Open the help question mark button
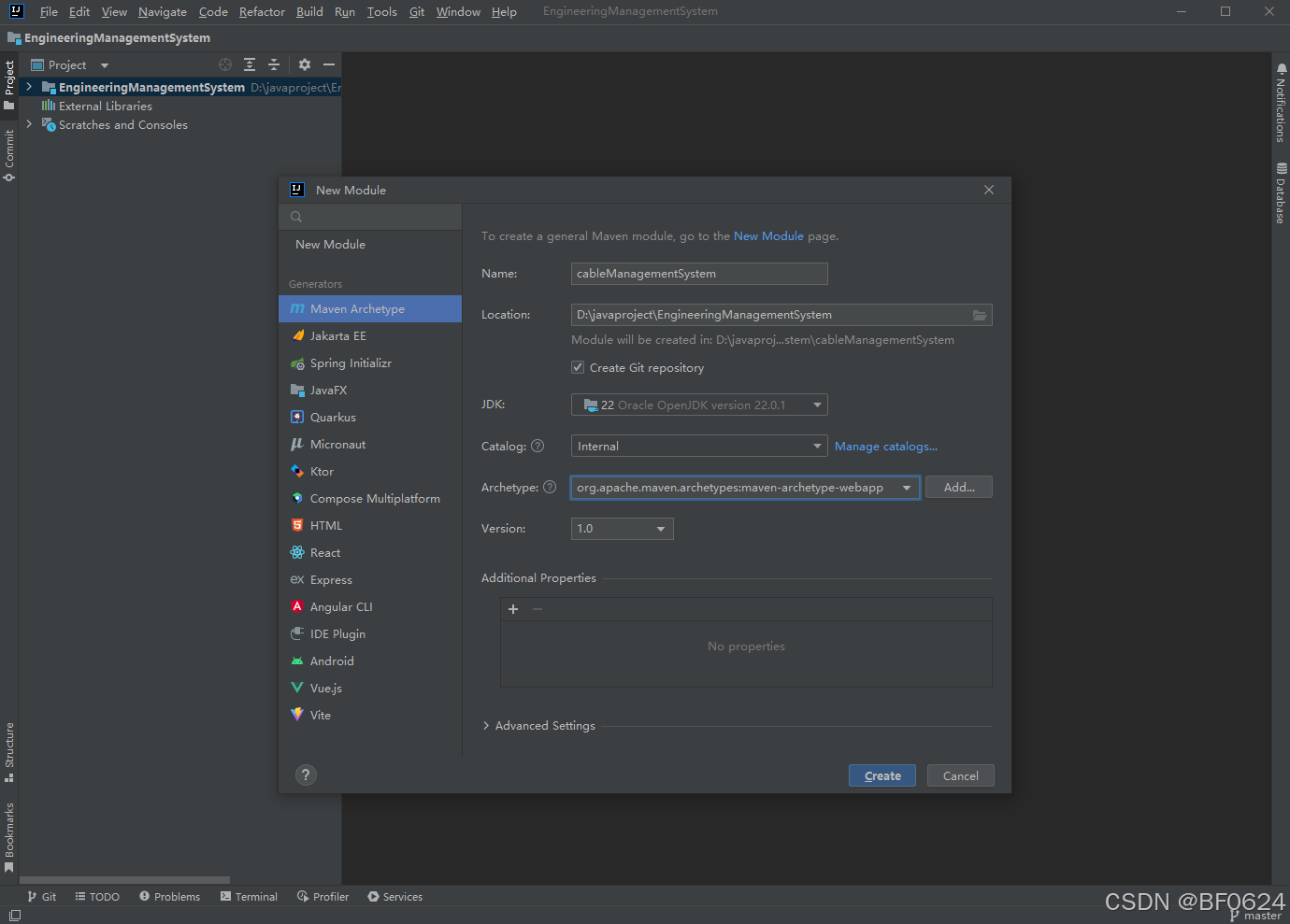The width and height of the screenshot is (1290, 924). tap(306, 775)
